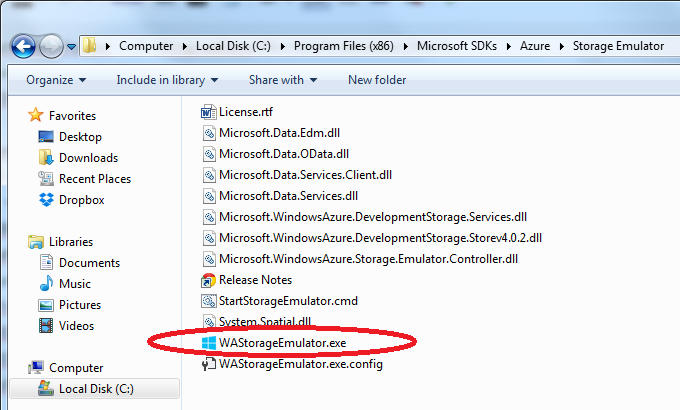The width and height of the screenshot is (680, 410).
Task: Select Program Files (x86) breadcrumb segment
Action: [343, 46]
